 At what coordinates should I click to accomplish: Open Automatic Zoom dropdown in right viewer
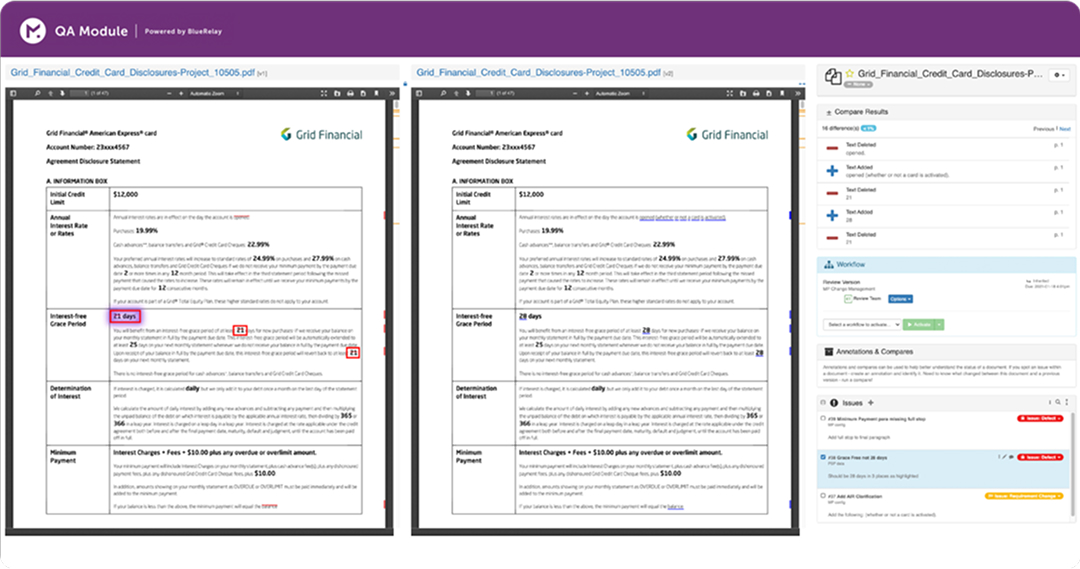(x=619, y=93)
